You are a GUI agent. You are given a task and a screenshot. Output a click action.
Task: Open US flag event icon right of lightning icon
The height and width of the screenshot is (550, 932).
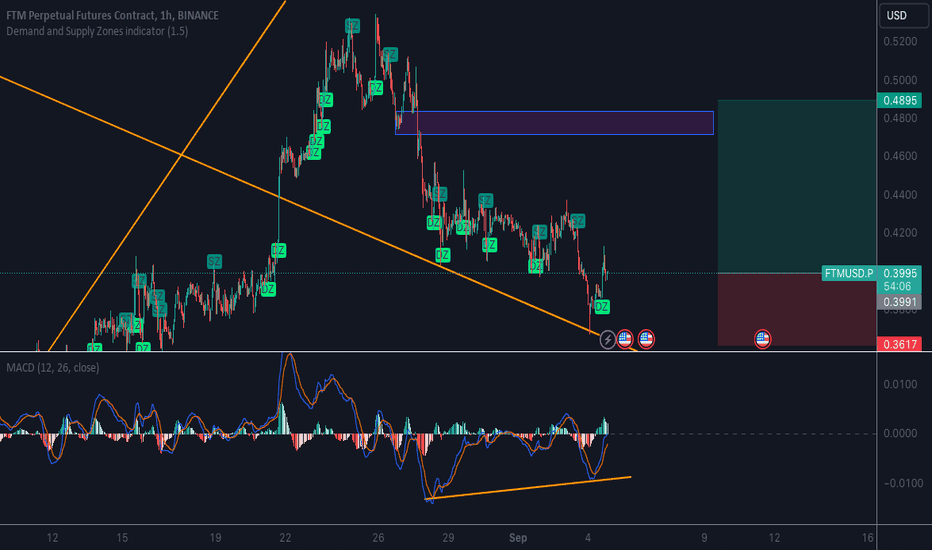coord(625,339)
